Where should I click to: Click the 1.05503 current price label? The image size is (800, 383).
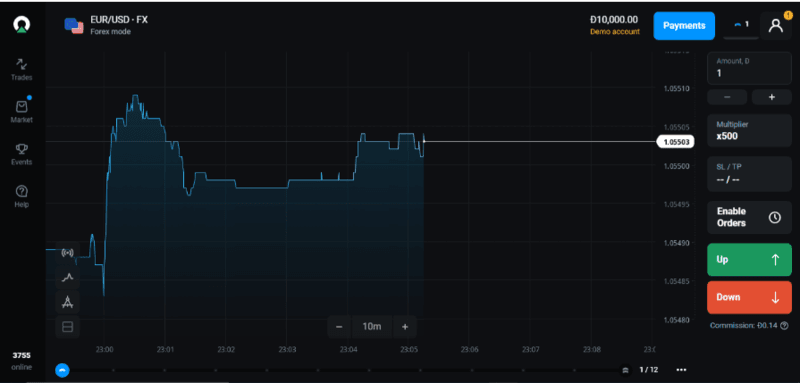pos(675,142)
